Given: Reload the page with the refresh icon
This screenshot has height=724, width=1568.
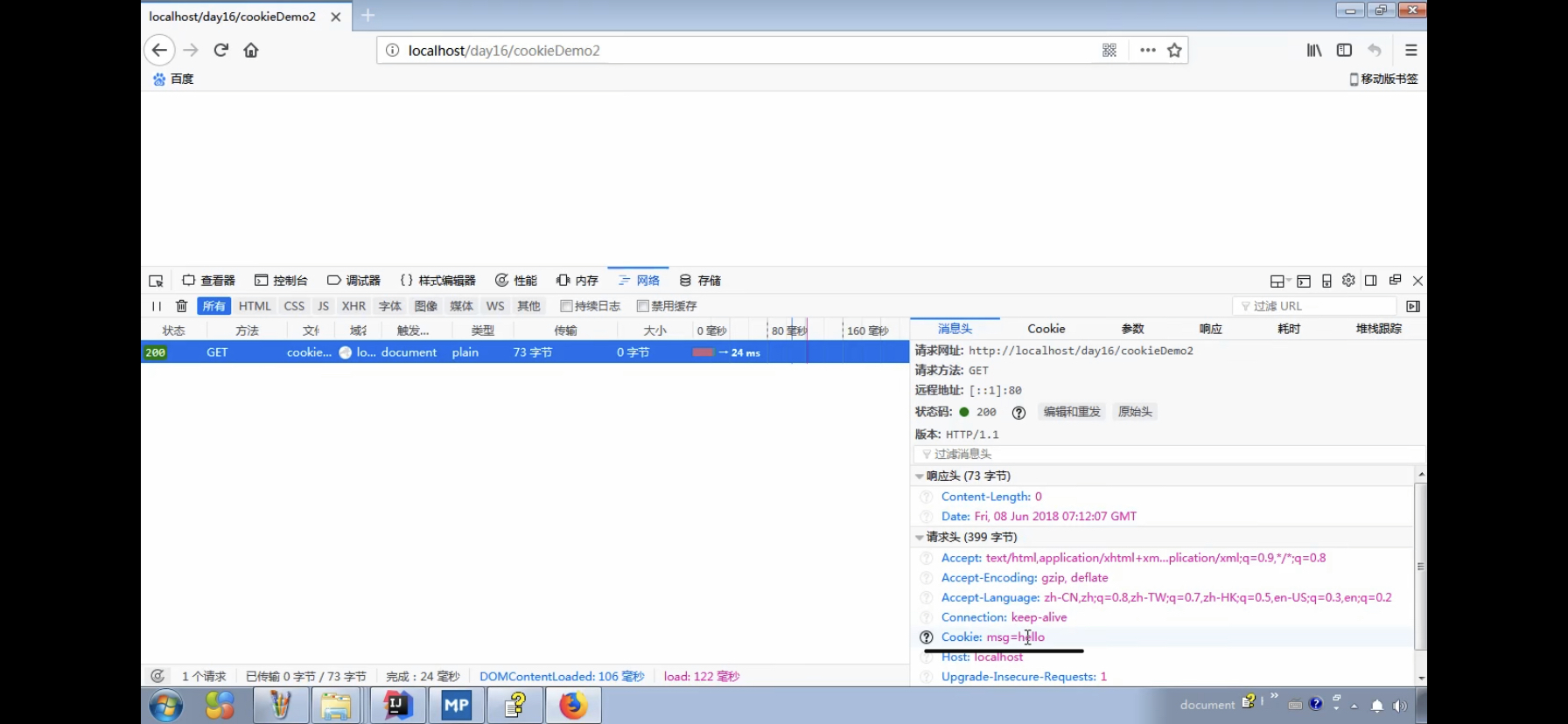Looking at the screenshot, I should point(221,50).
